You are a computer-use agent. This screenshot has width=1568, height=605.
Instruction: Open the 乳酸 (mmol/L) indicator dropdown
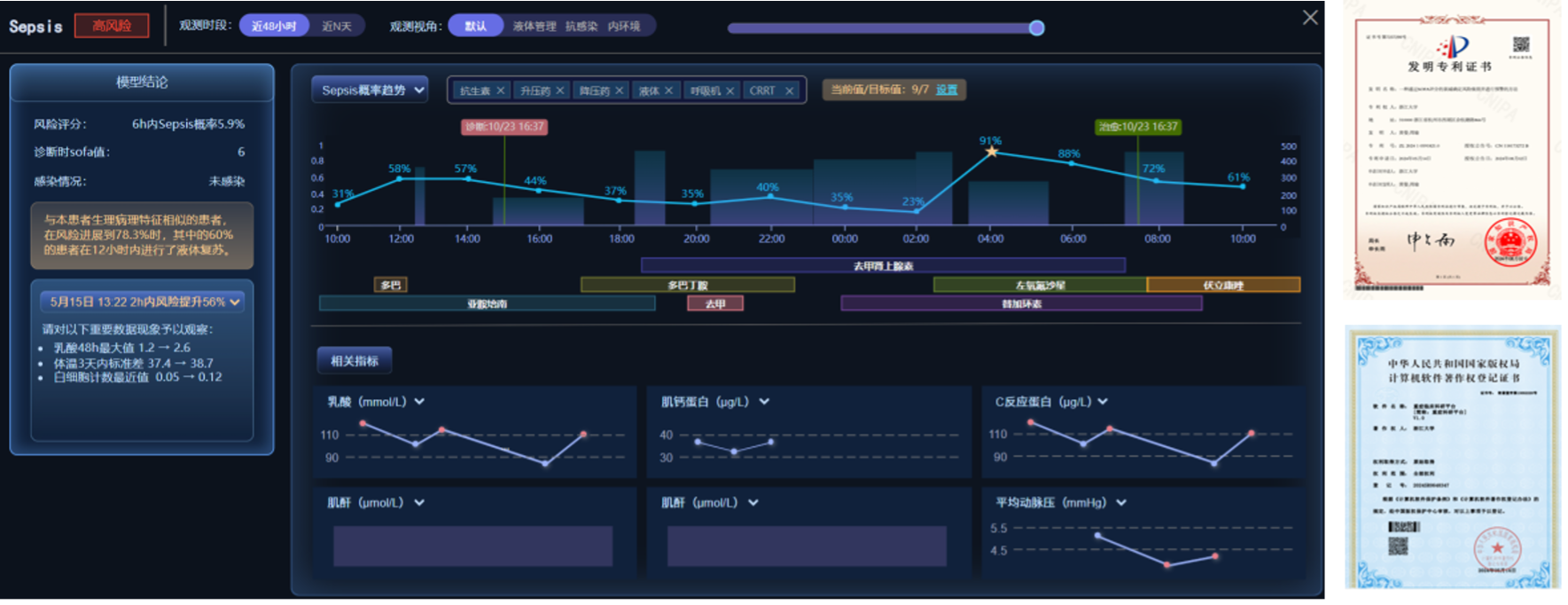point(419,402)
